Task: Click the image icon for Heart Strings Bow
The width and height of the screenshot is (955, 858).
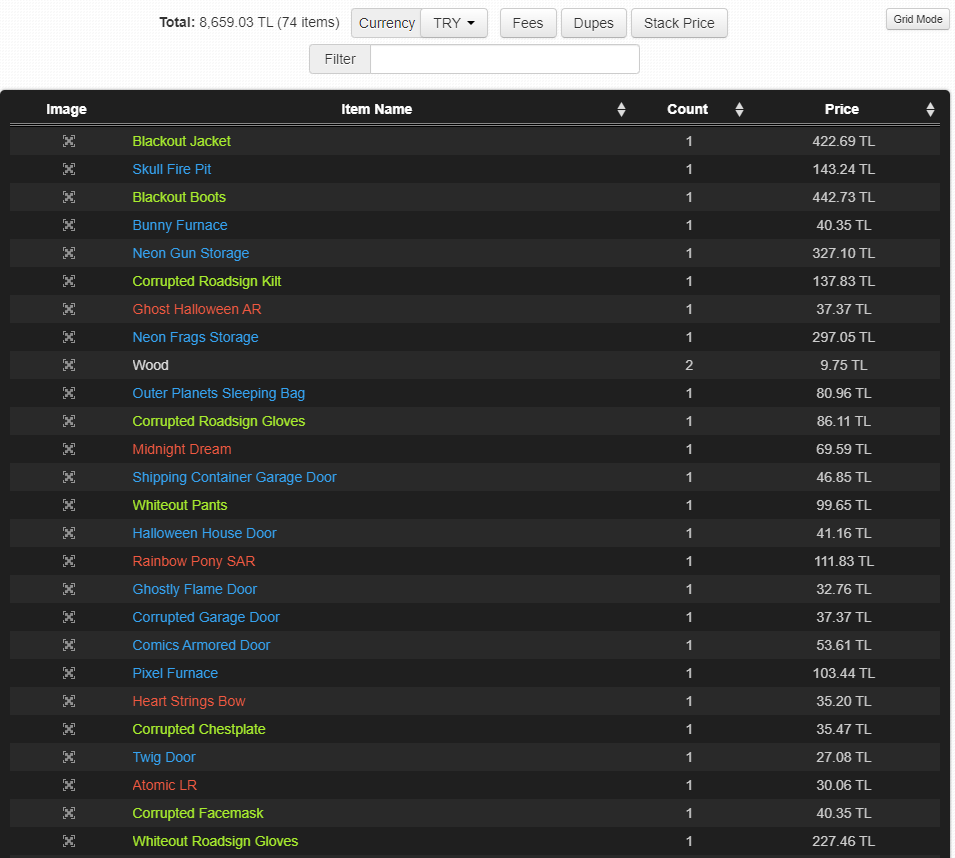Action: tap(69, 702)
